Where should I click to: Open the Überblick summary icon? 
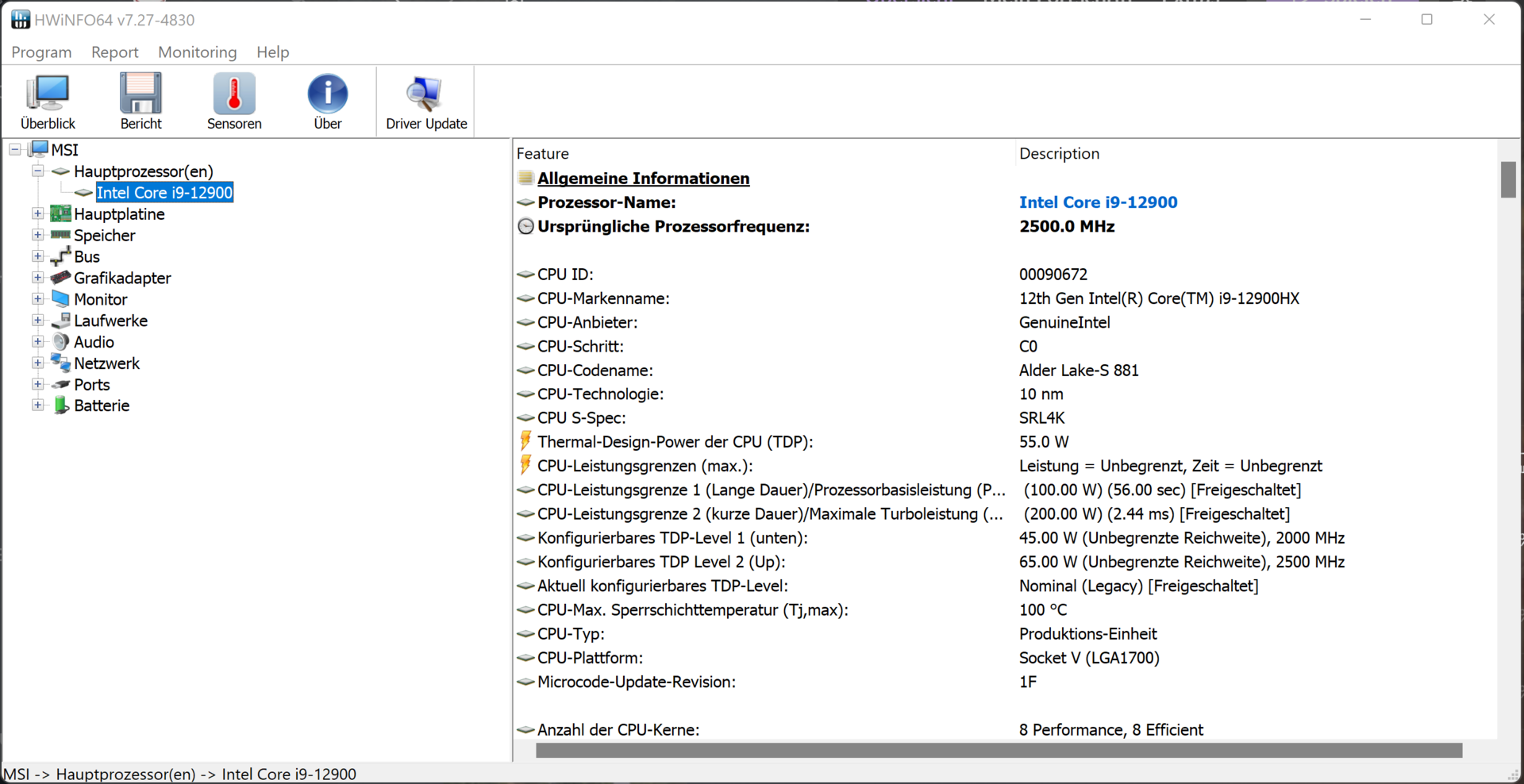(x=48, y=94)
